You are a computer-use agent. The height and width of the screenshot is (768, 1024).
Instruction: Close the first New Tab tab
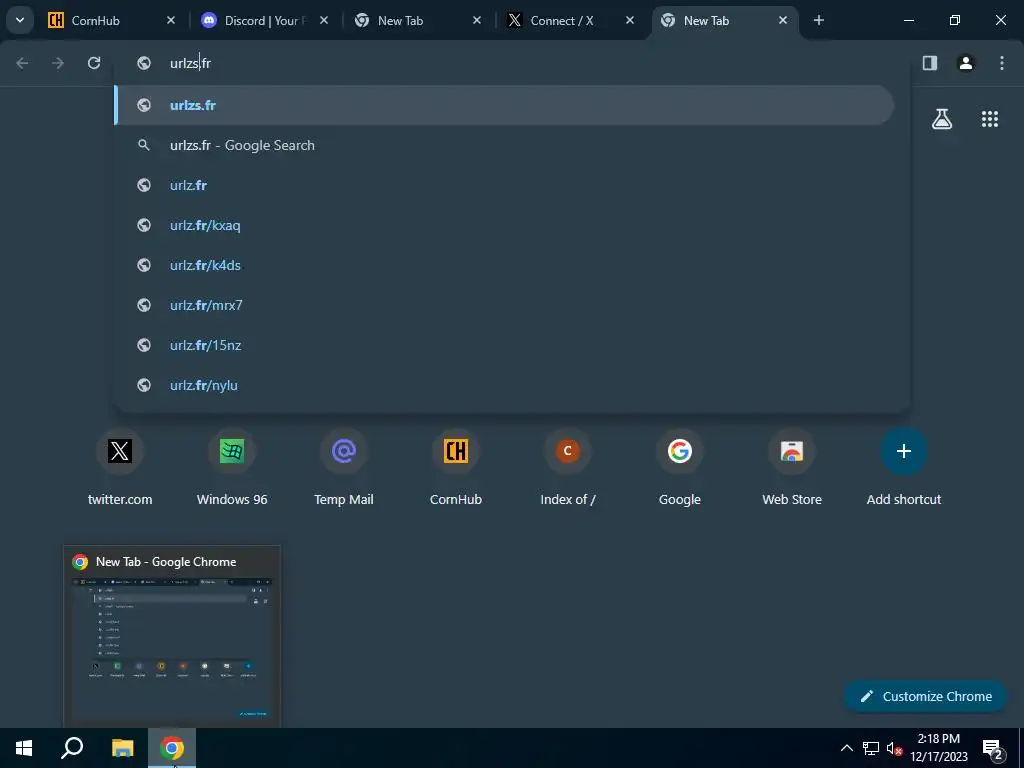pos(477,20)
